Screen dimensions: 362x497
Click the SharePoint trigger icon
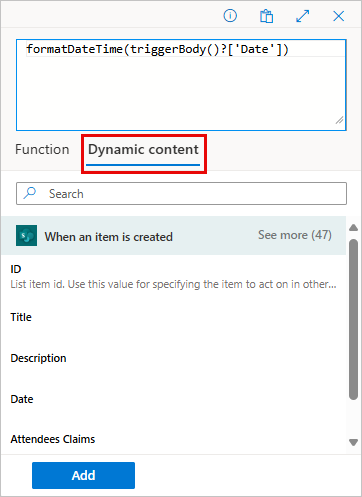coord(26,235)
